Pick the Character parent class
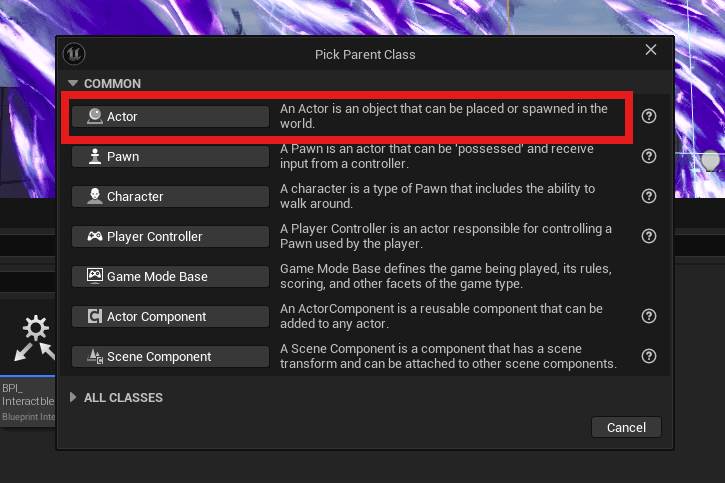The height and width of the screenshot is (483, 725). 170,196
